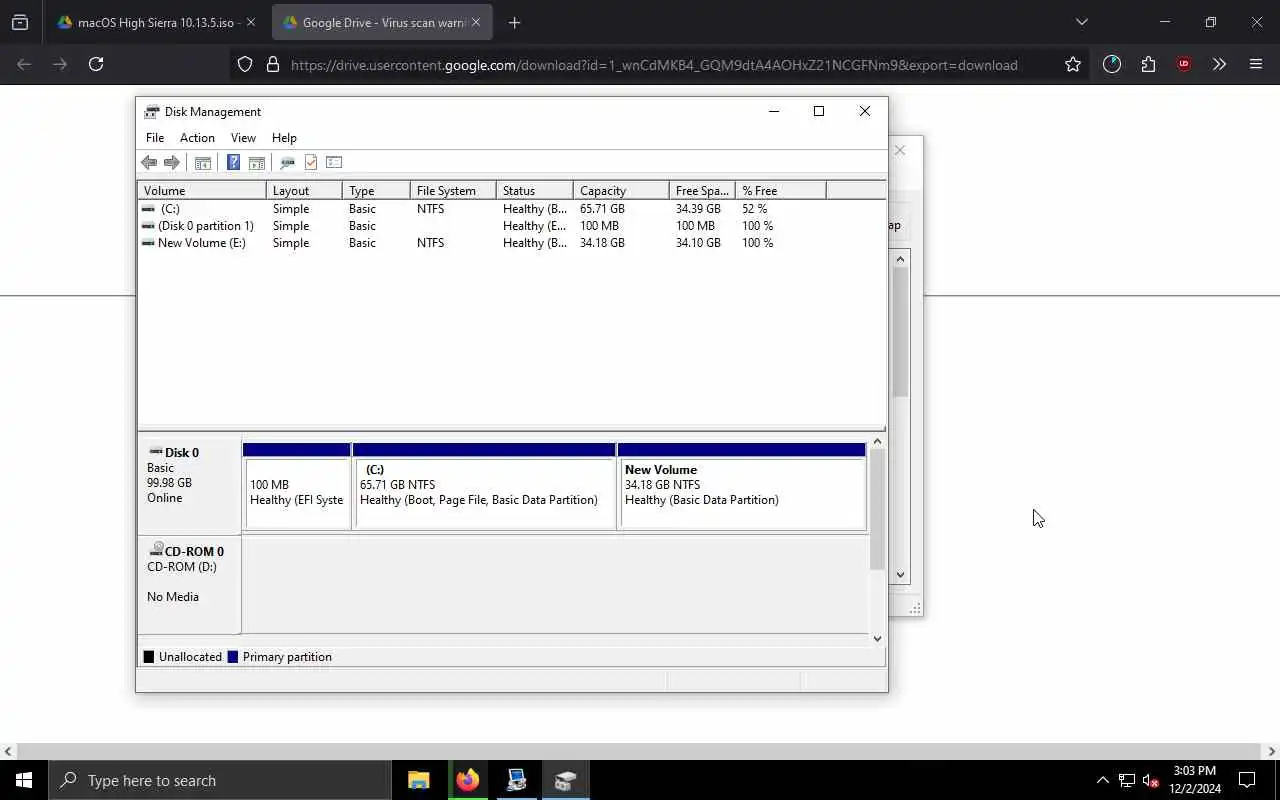Image resolution: width=1280 pixels, height=800 pixels.
Task: Sort by the File System column header
Action: (453, 190)
